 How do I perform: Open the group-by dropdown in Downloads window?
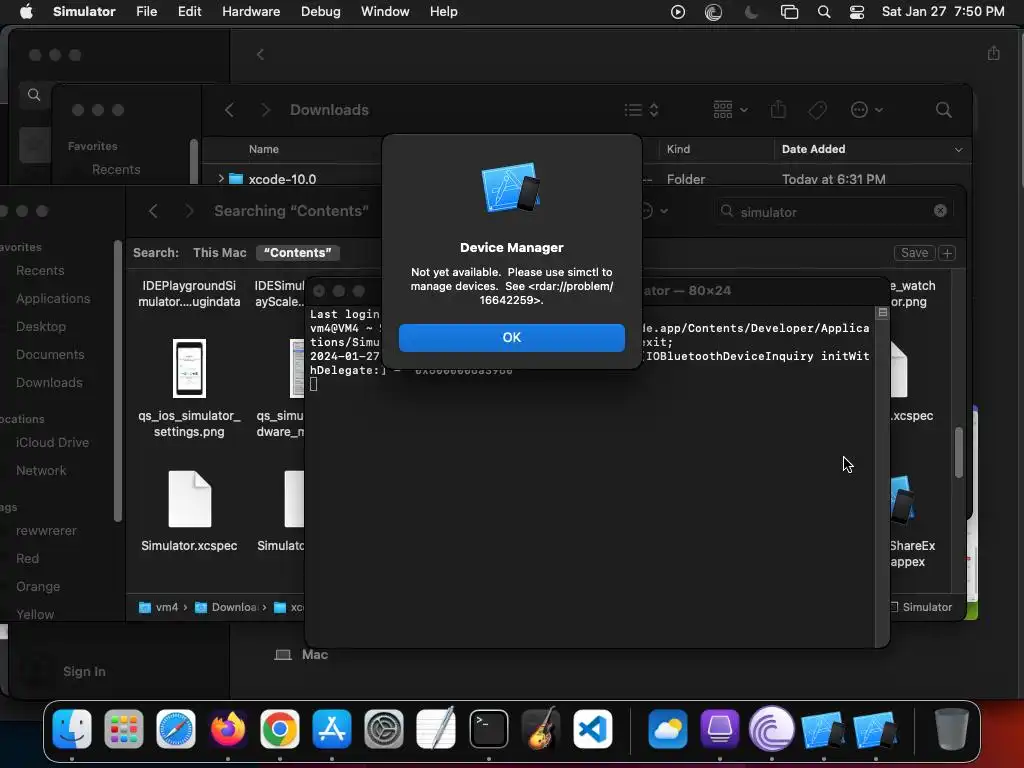pos(730,110)
